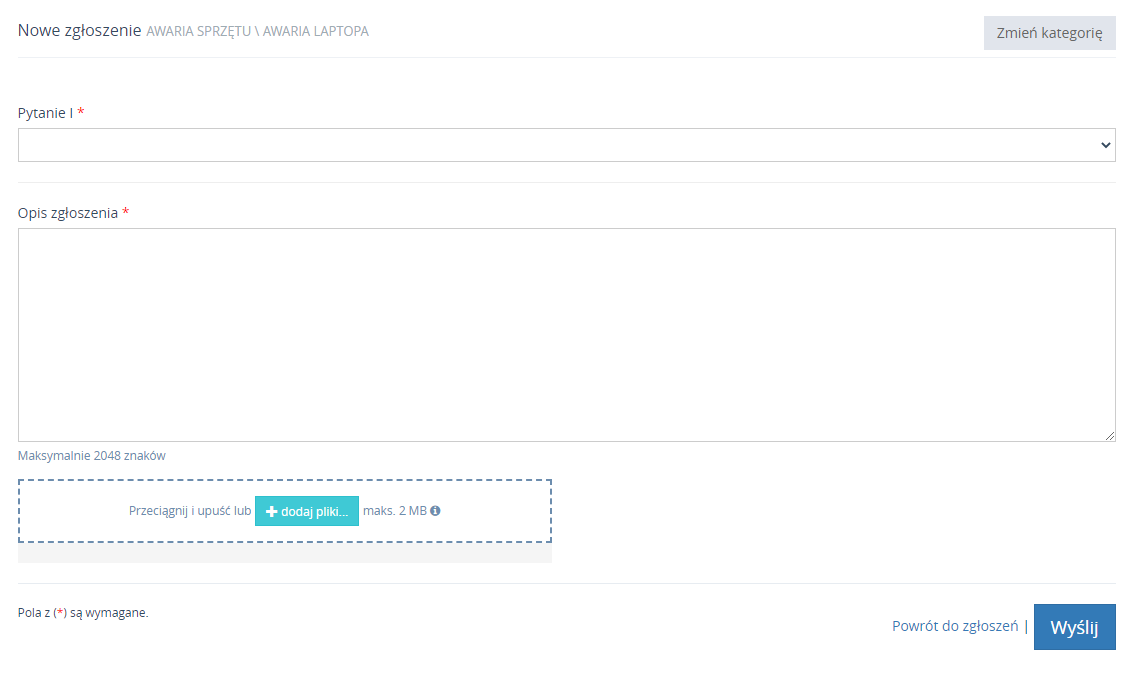The width and height of the screenshot is (1135, 684).
Task: Click the Opis zgłoszenia field label
Action: (x=68, y=213)
